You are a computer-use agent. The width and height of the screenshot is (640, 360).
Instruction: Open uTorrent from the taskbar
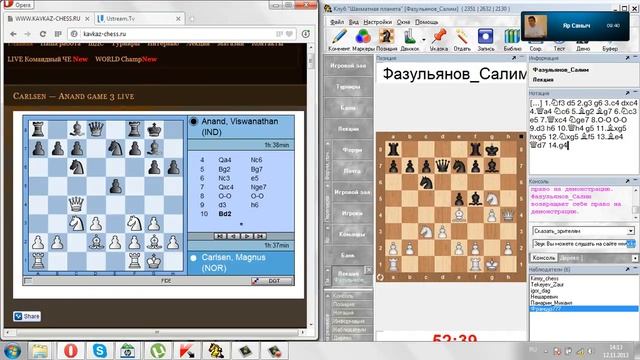158,351
